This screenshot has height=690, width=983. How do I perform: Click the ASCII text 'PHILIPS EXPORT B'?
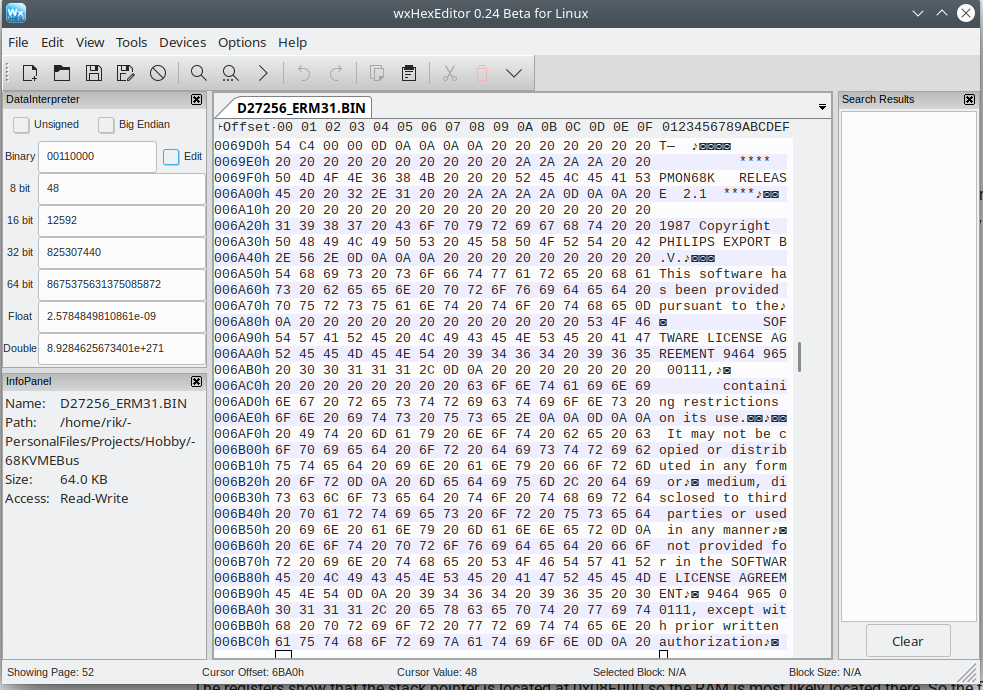[x=723, y=242]
